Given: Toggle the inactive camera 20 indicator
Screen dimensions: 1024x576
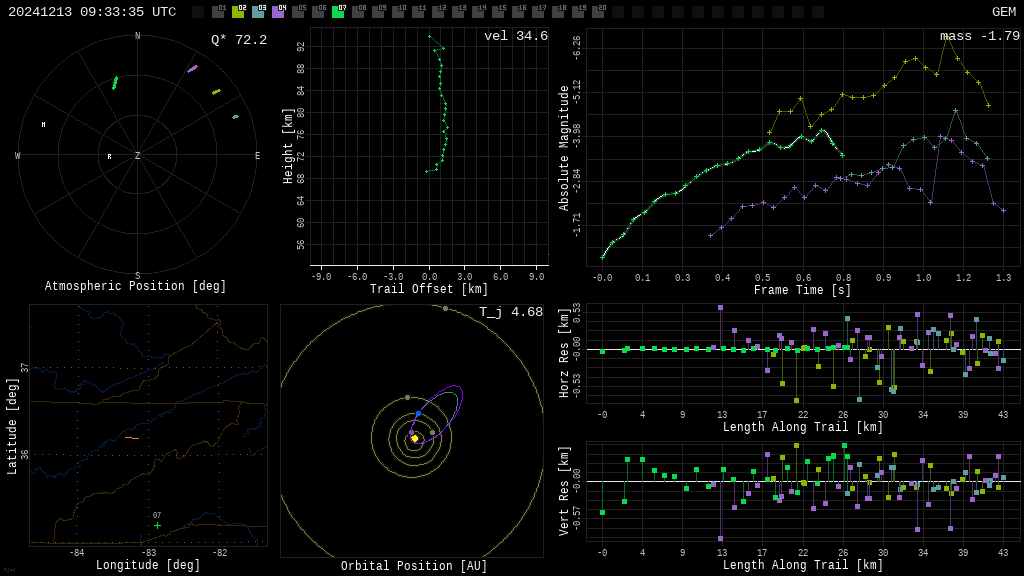Looking at the screenshot, I should point(598,12).
